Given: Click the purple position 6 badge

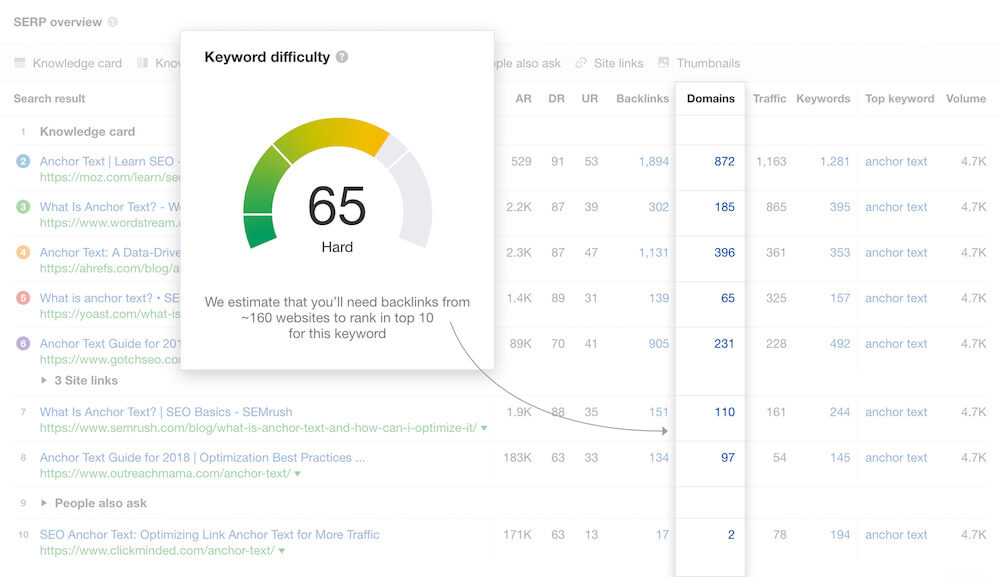Looking at the screenshot, I should 23,344.
